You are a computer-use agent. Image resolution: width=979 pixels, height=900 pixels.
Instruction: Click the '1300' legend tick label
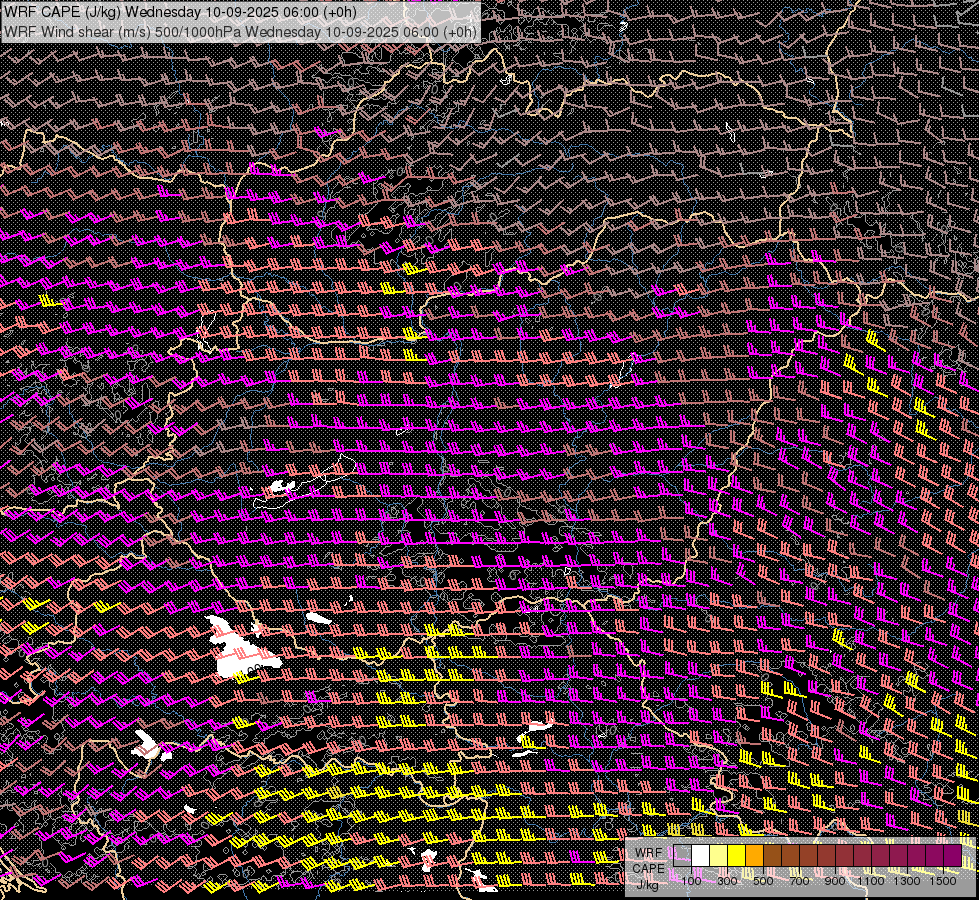907,881
